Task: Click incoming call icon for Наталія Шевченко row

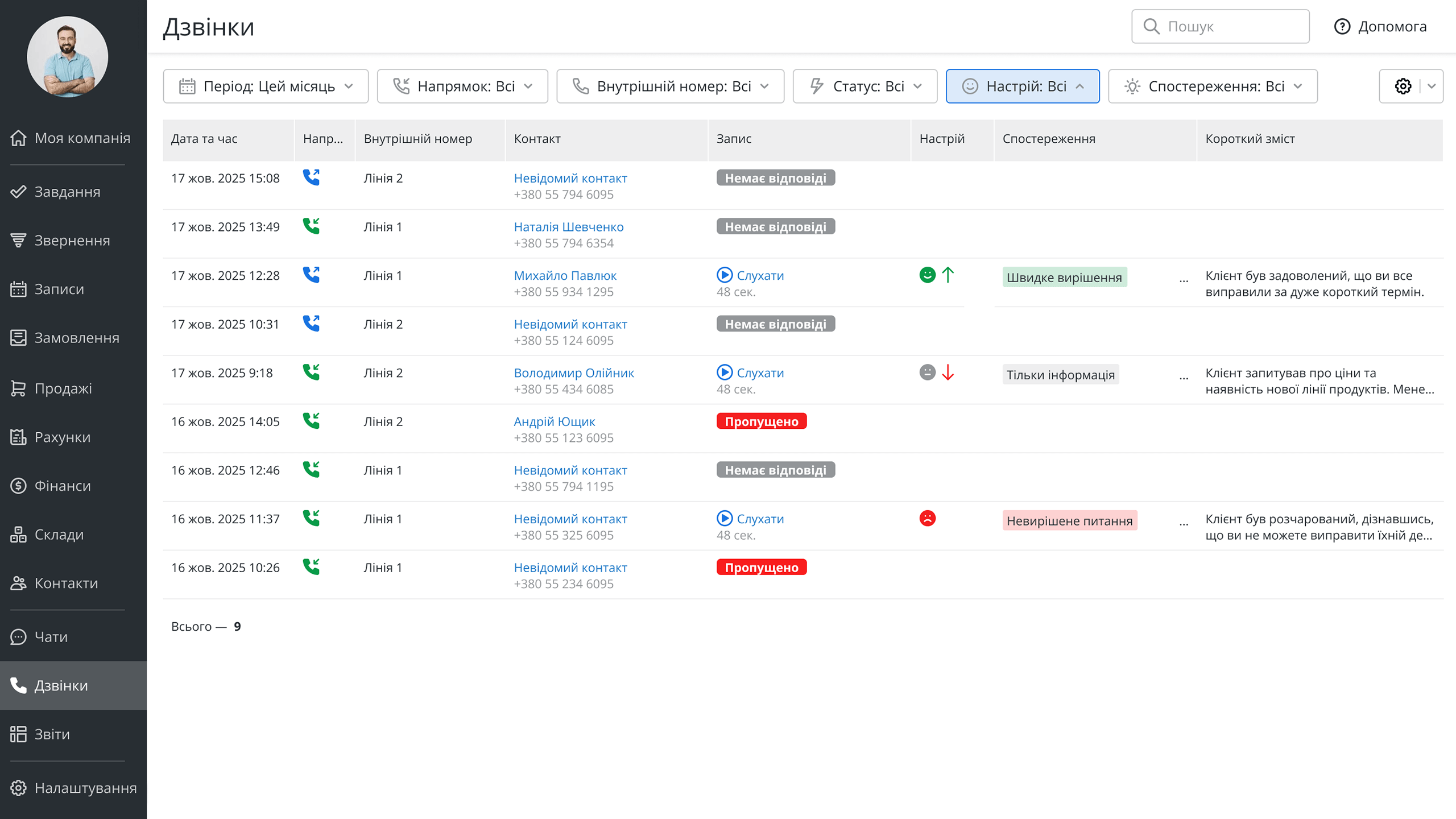Action: [x=311, y=226]
